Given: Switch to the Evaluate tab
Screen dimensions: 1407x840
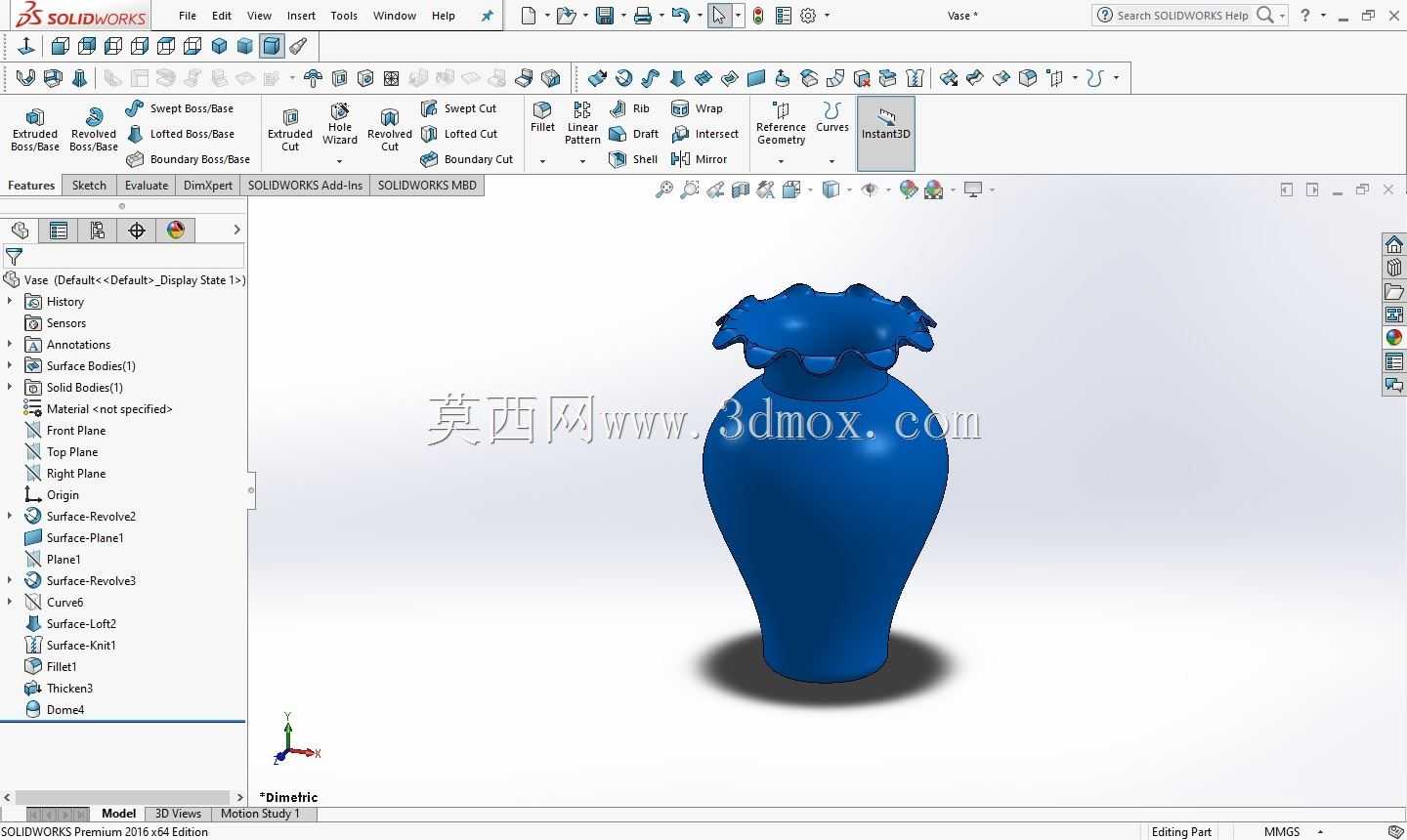Looking at the screenshot, I should coord(147,186).
